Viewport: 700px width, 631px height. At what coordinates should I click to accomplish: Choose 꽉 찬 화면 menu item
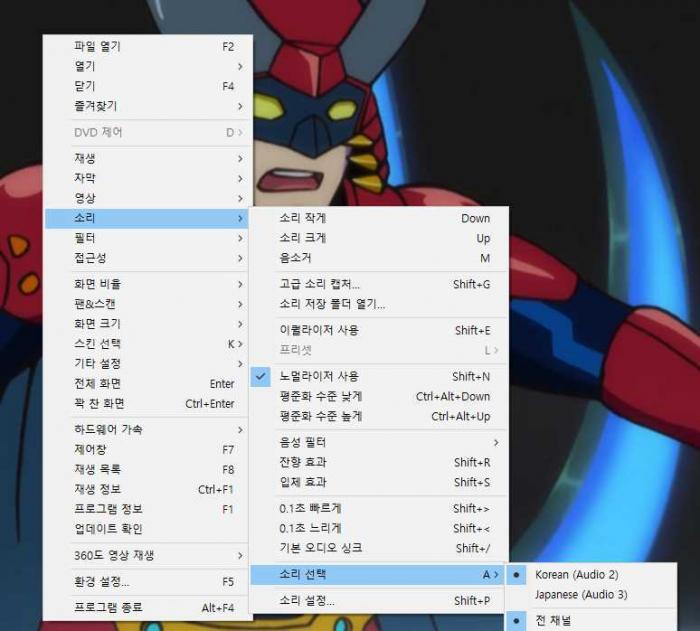click(x=147, y=404)
